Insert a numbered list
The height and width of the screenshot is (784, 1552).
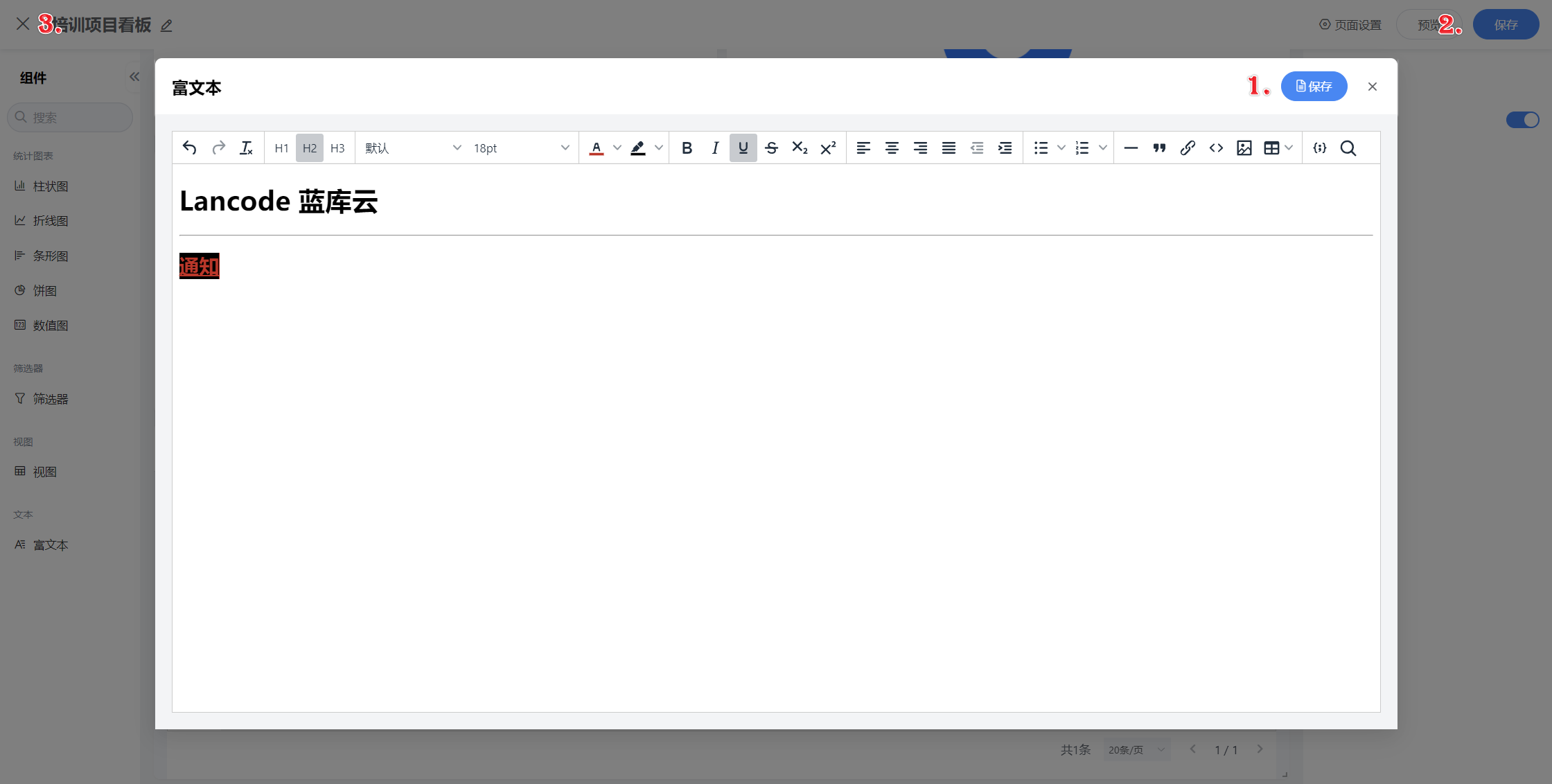[x=1082, y=148]
